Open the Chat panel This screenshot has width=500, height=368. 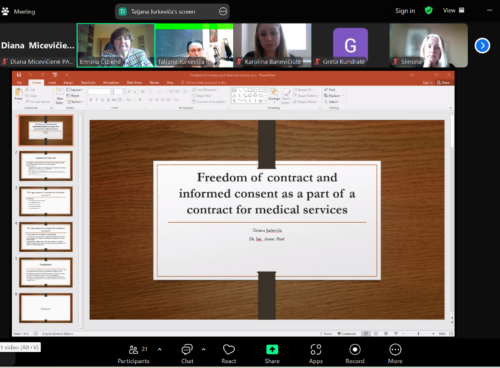[x=187, y=354]
